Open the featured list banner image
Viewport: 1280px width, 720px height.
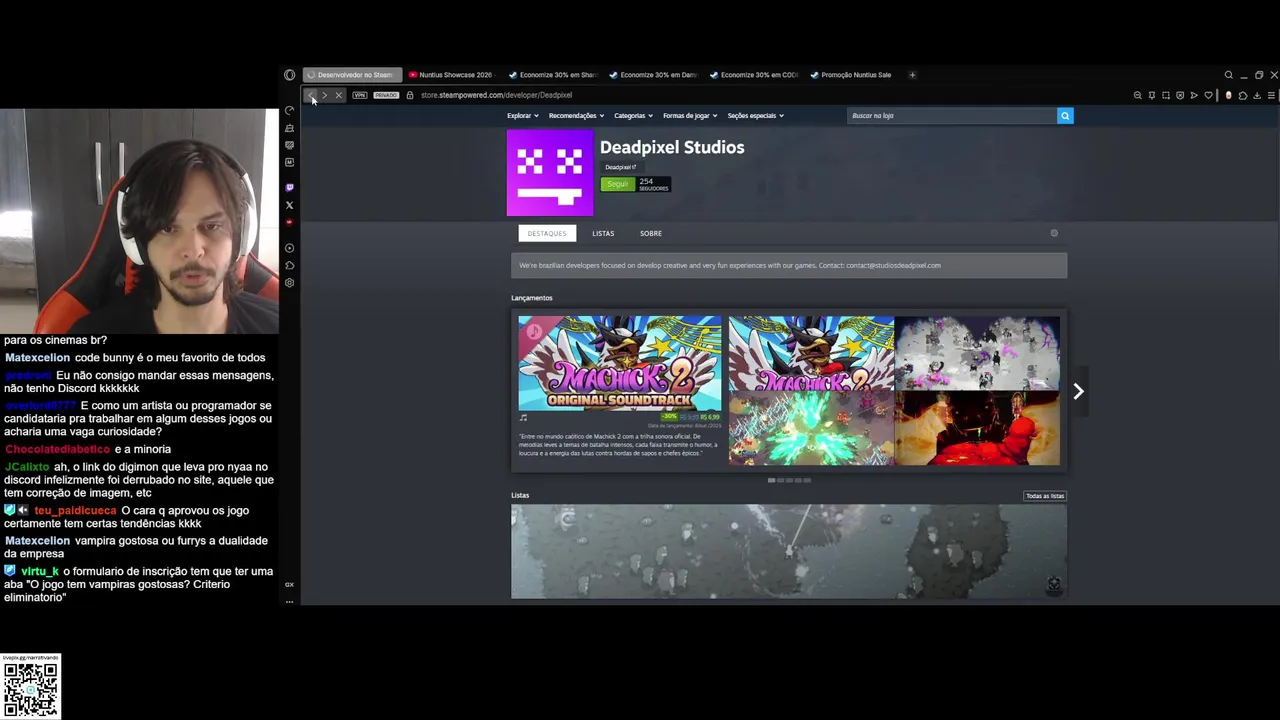click(x=789, y=551)
